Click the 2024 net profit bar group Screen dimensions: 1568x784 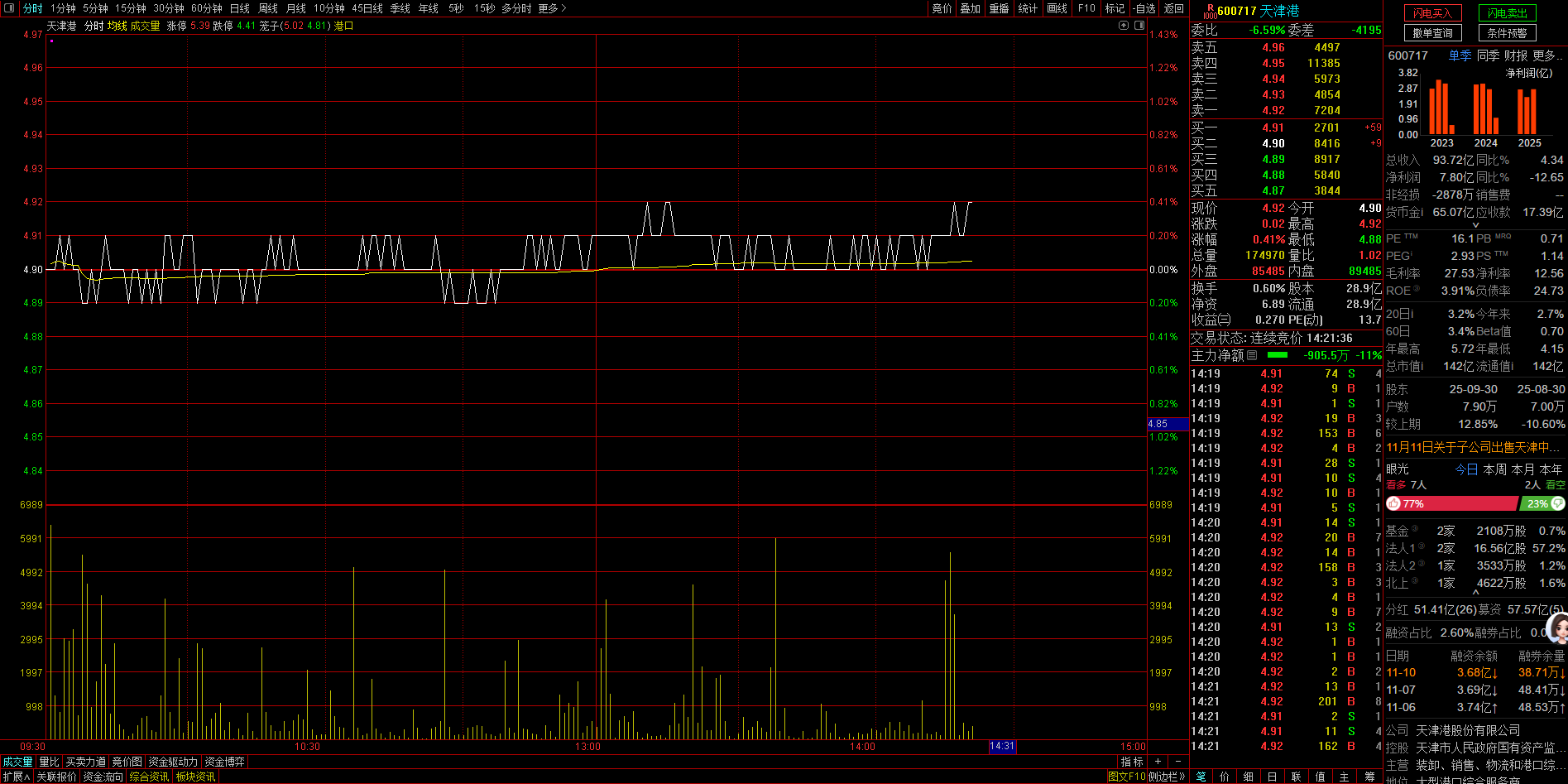tap(1486, 108)
